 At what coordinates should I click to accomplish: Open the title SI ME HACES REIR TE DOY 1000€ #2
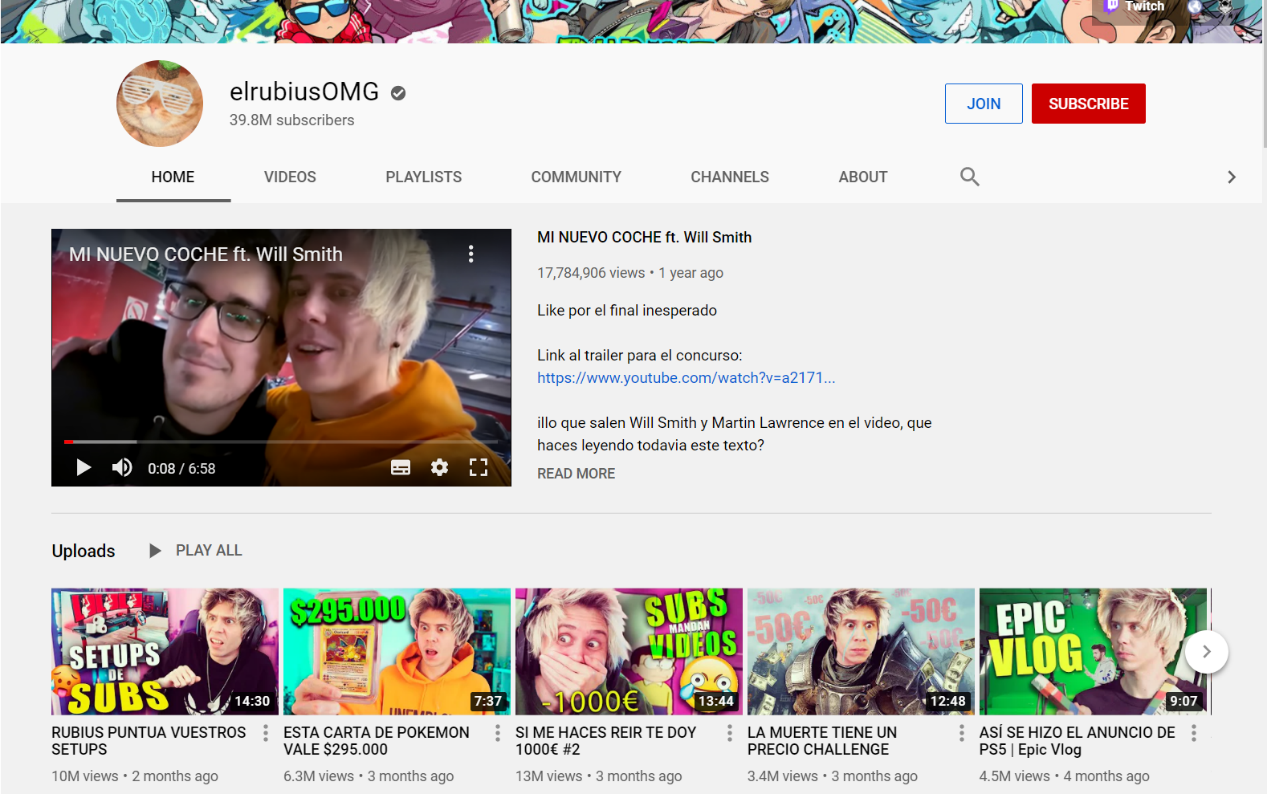606,741
